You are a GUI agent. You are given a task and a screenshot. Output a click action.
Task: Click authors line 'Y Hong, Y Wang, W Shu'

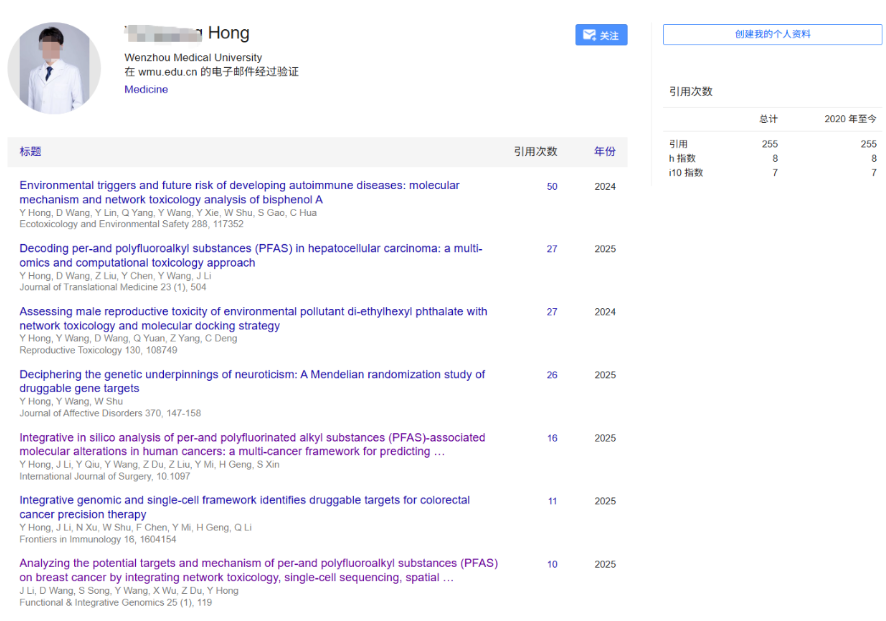[x=71, y=401]
